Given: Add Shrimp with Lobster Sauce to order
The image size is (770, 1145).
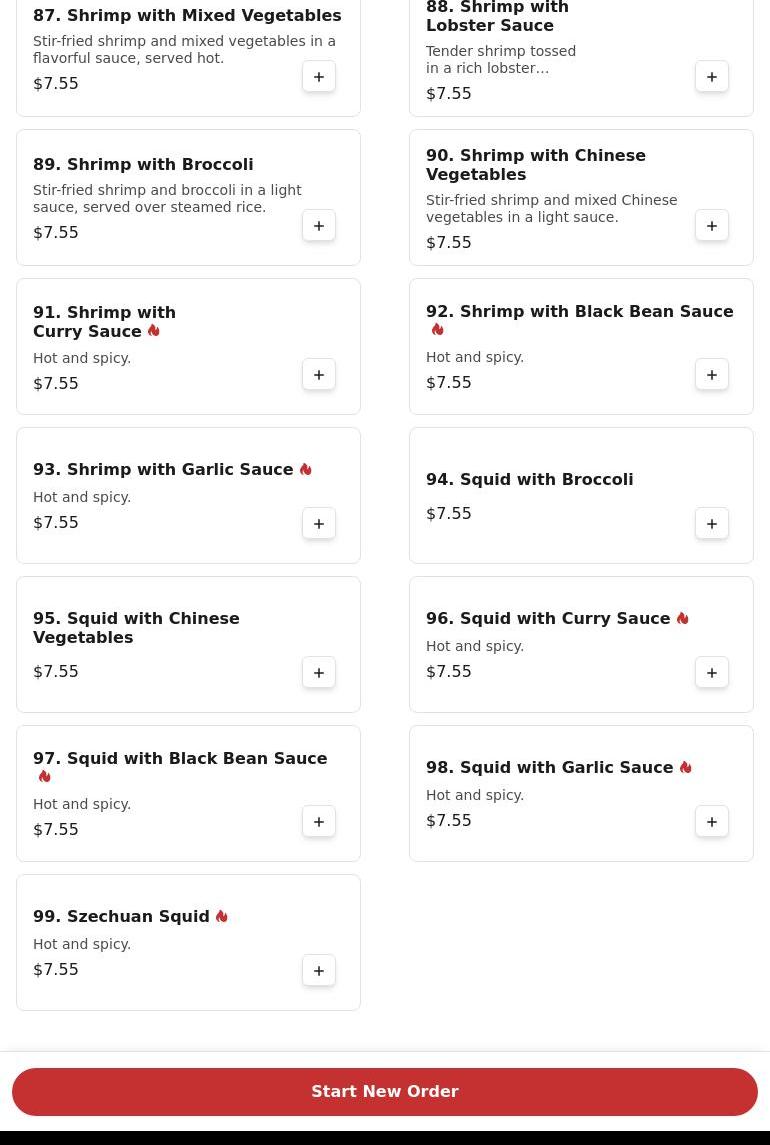Looking at the screenshot, I should tap(712, 77).
